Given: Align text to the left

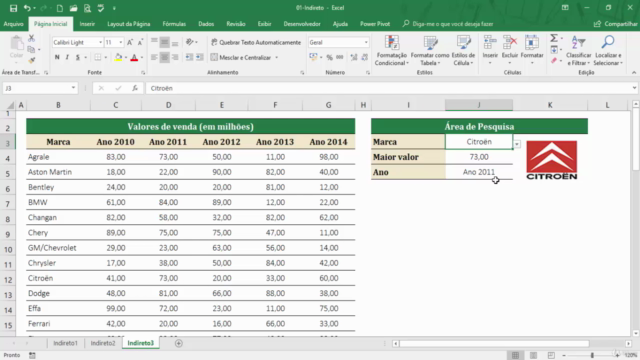Looking at the screenshot, I should tap(154, 58).
